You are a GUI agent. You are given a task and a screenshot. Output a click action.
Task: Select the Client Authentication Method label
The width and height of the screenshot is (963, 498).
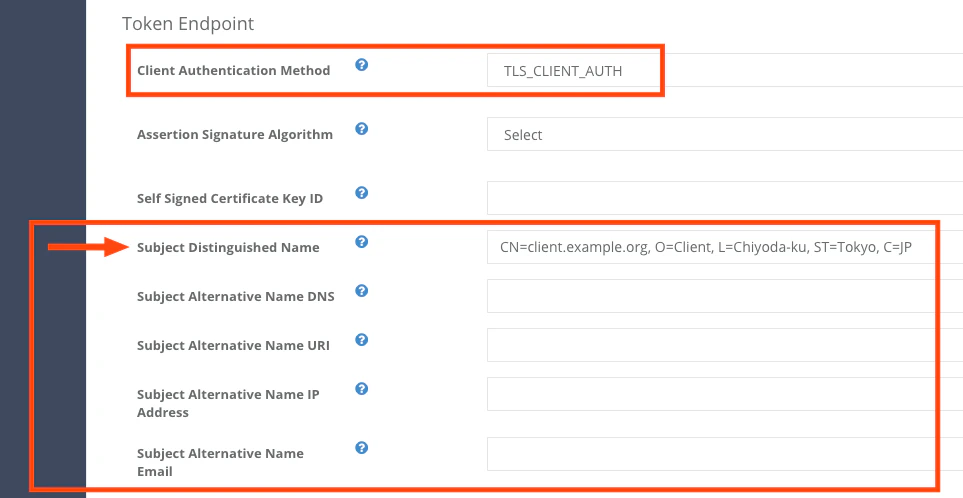[x=233, y=71]
